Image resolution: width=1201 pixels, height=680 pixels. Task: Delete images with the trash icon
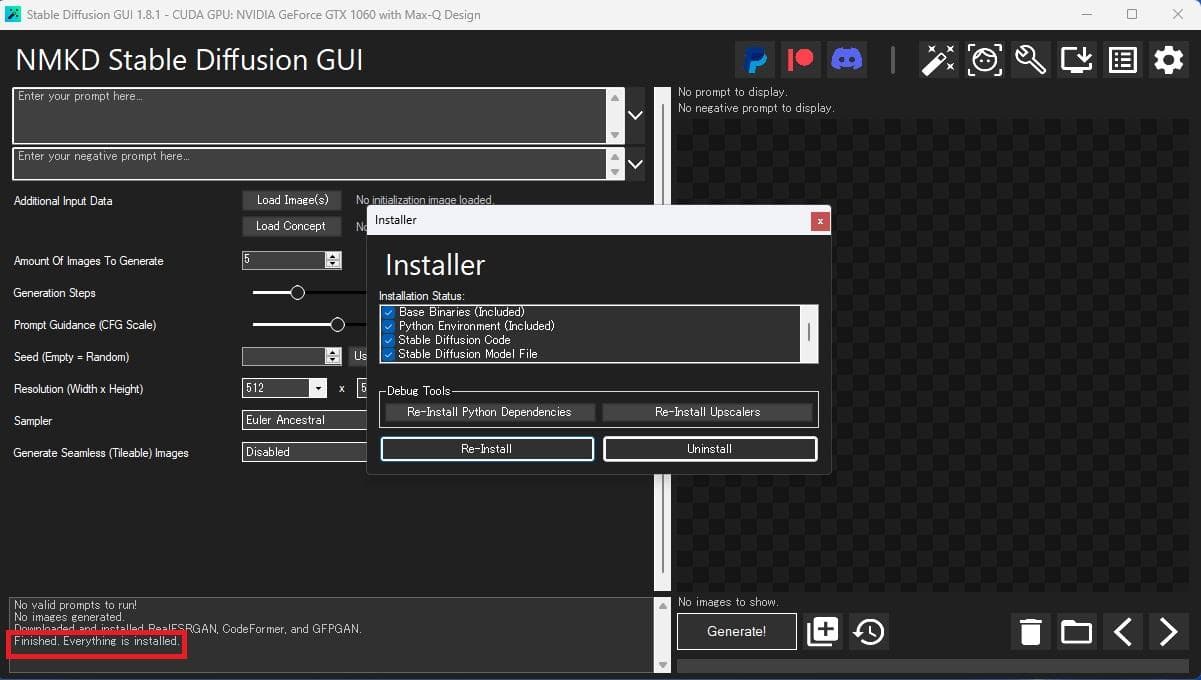tap(1030, 632)
